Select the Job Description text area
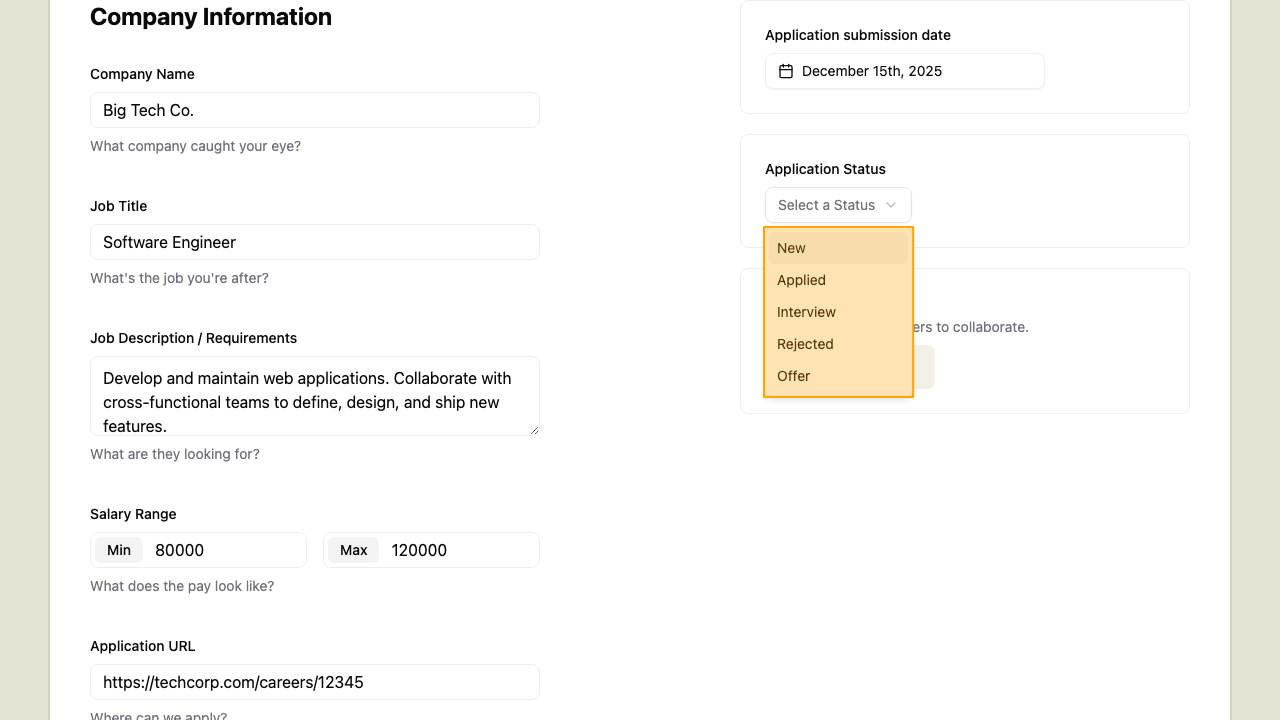1280x720 pixels. click(315, 396)
